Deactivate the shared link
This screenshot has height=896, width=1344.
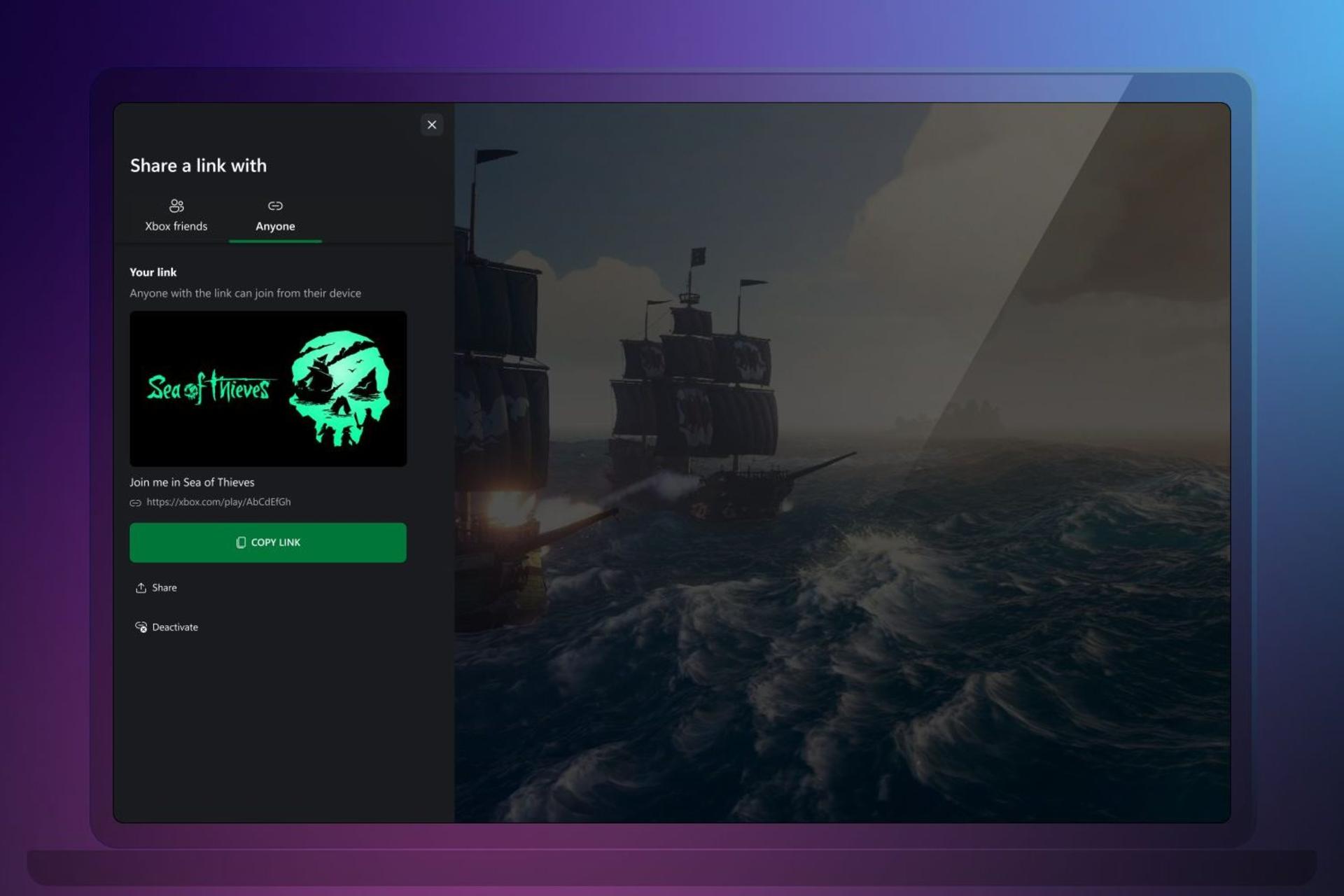click(x=167, y=627)
